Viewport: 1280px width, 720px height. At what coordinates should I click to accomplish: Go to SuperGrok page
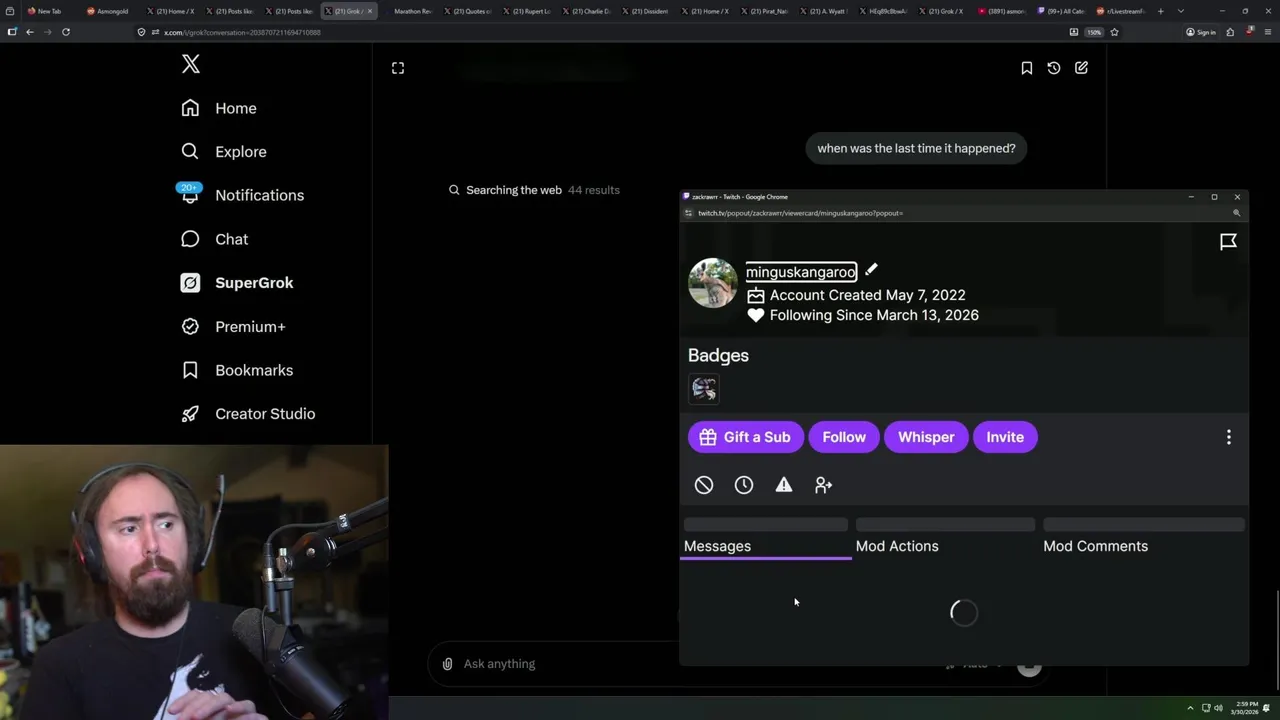tap(237, 283)
